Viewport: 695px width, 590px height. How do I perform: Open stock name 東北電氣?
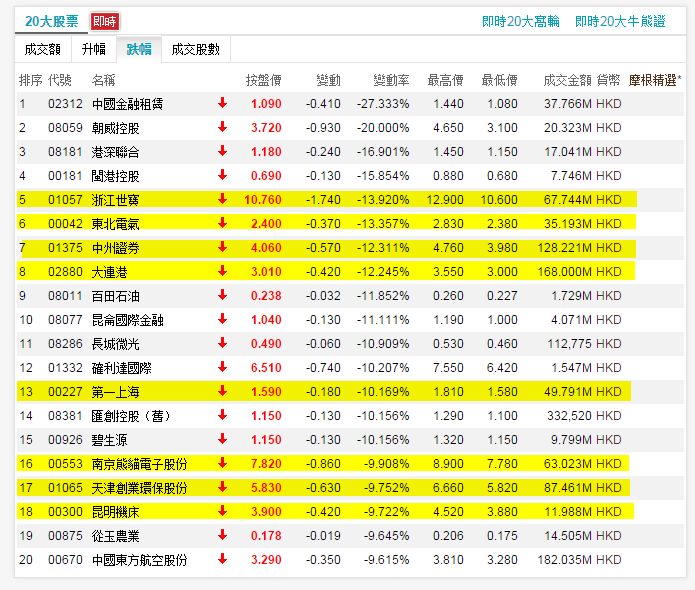point(116,223)
